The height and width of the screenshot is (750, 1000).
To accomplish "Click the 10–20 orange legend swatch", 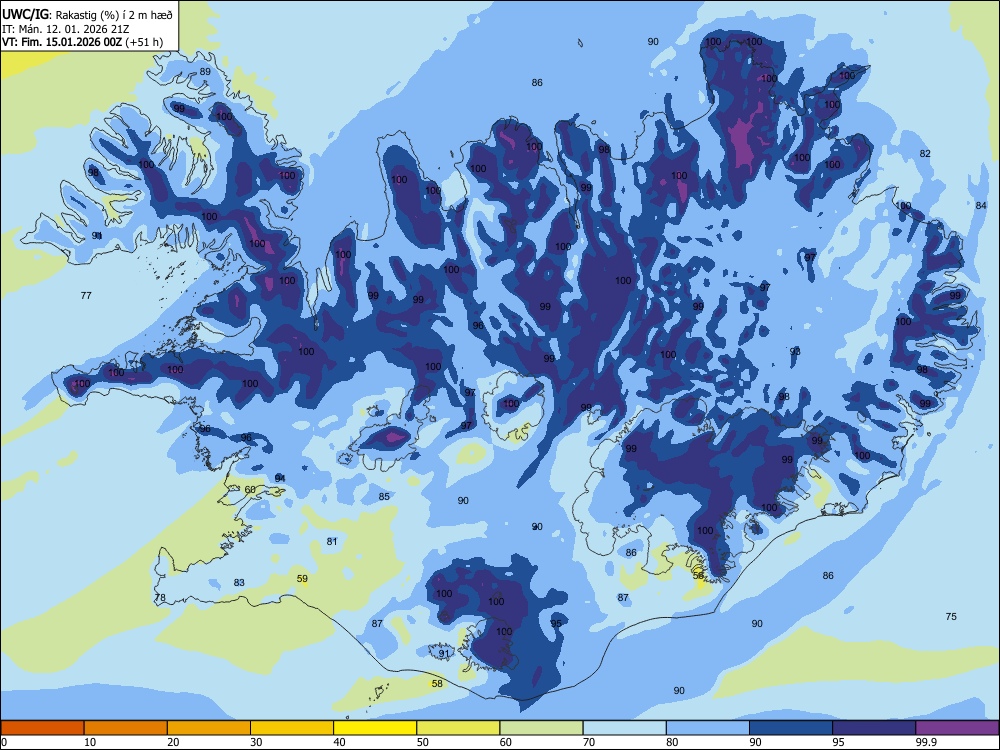I will [126, 728].
